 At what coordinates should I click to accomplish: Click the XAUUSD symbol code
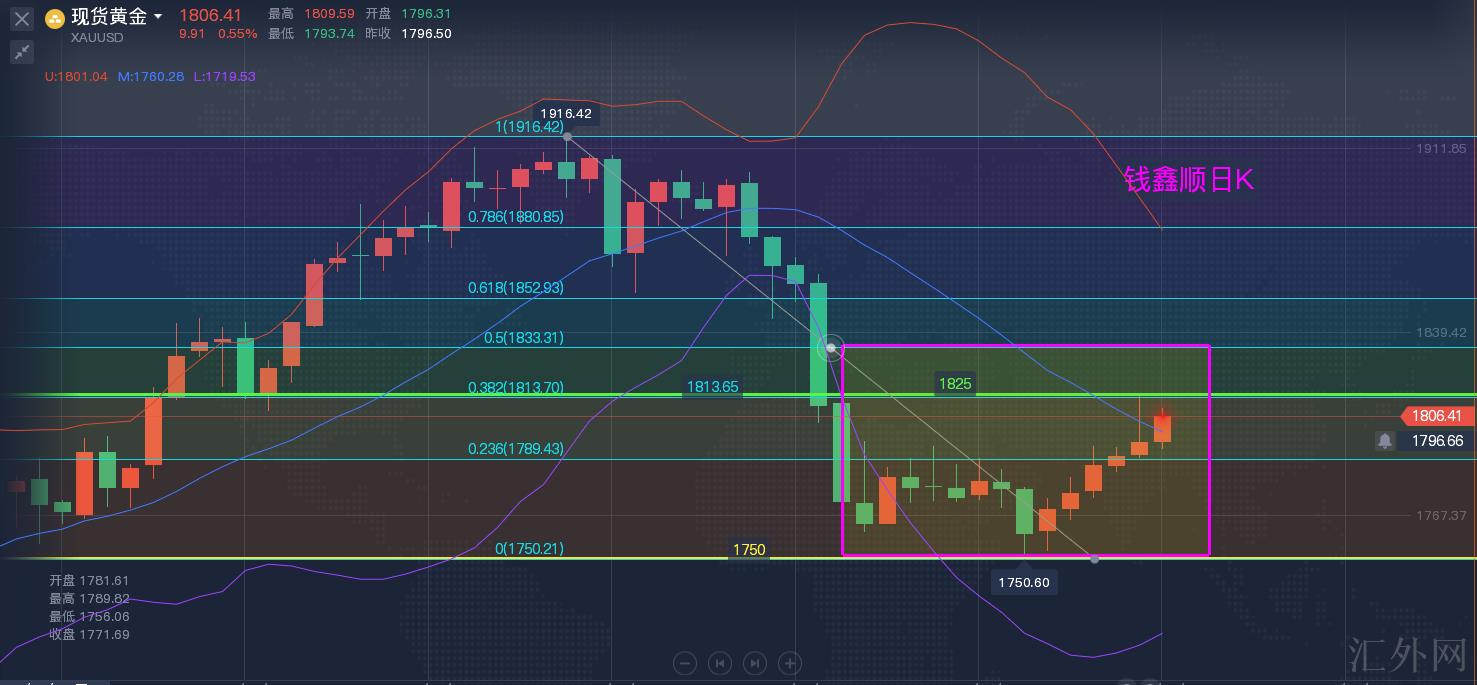(x=97, y=37)
